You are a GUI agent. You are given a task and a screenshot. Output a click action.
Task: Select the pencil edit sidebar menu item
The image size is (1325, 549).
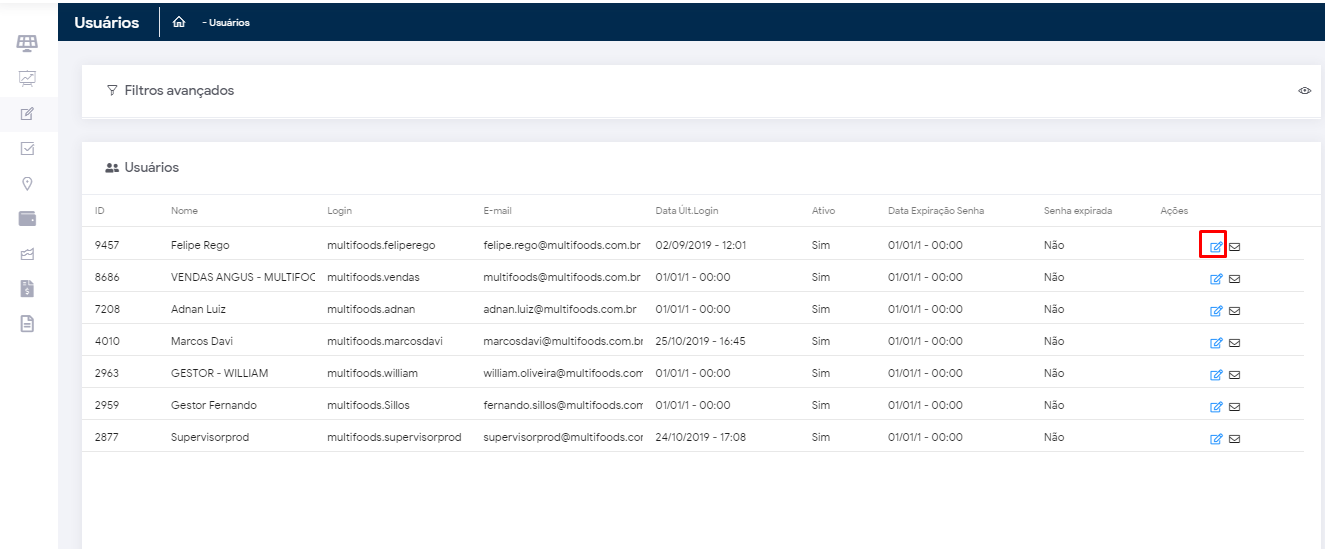click(27, 113)
